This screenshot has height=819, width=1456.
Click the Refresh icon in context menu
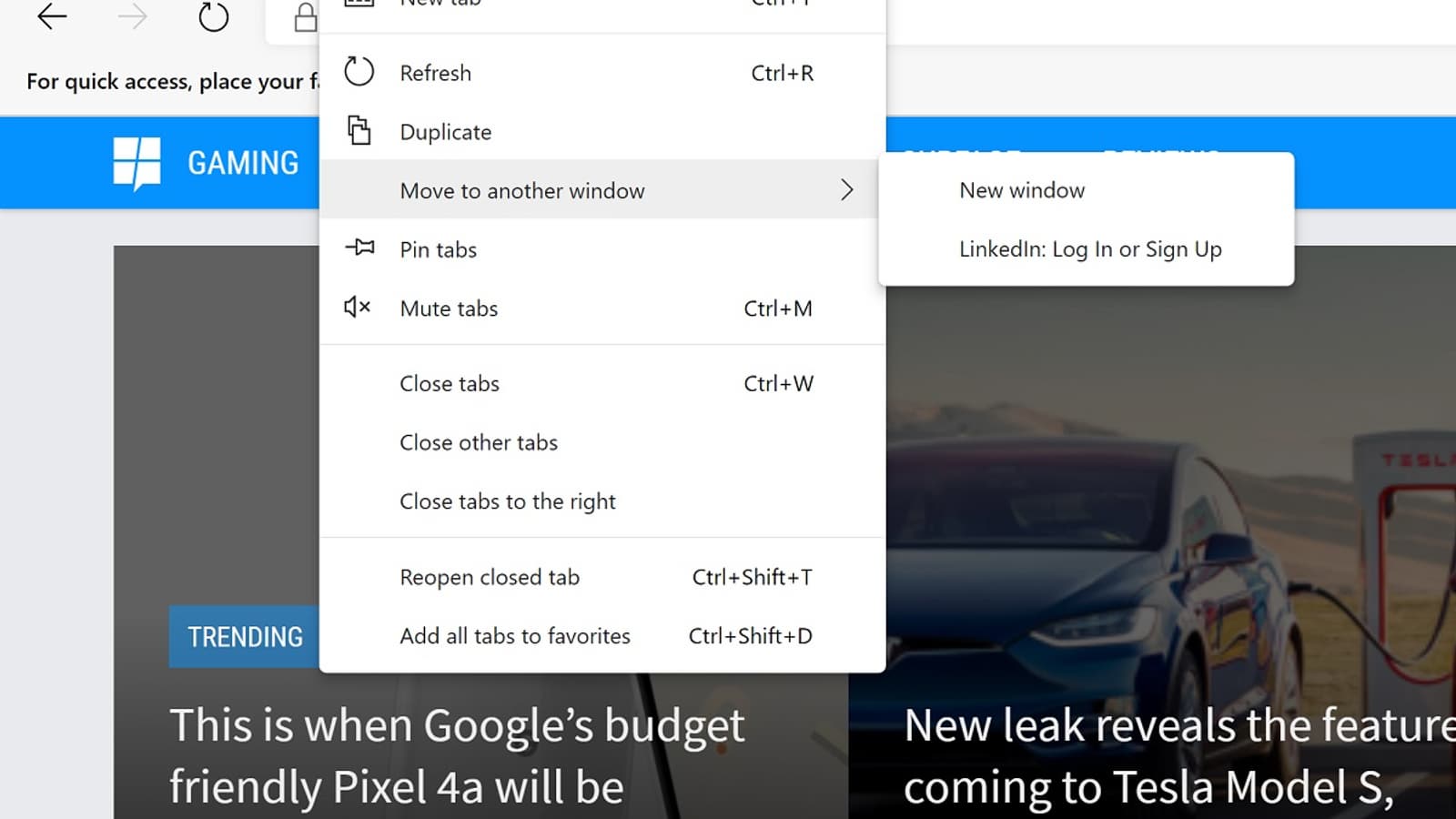(359, 72)
